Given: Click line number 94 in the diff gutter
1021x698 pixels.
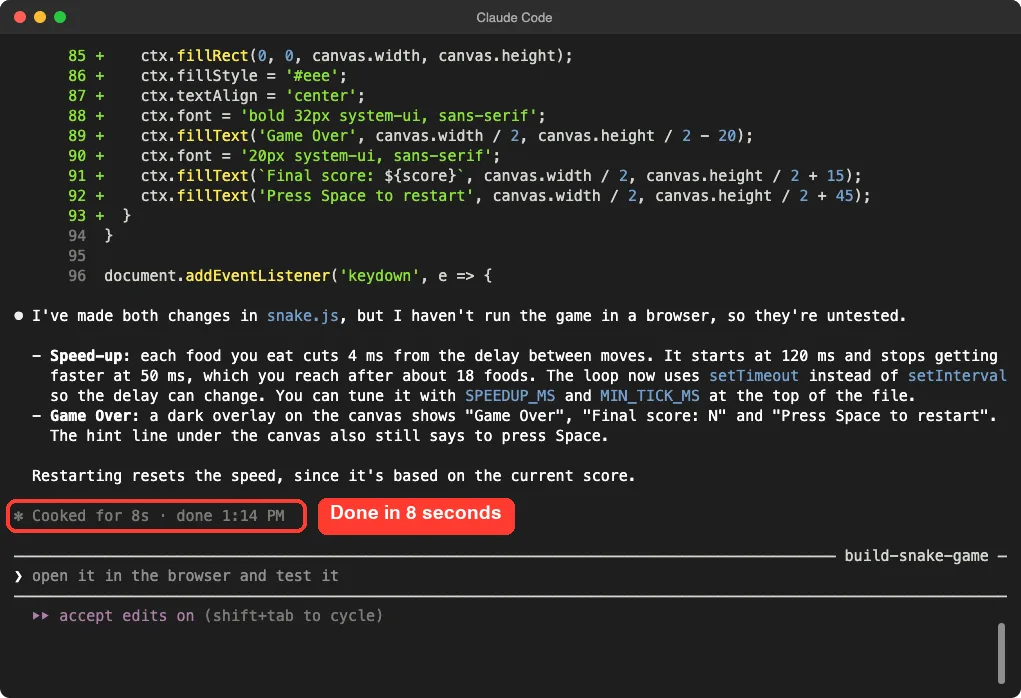Looking at the screenshot, I should 77,236.
